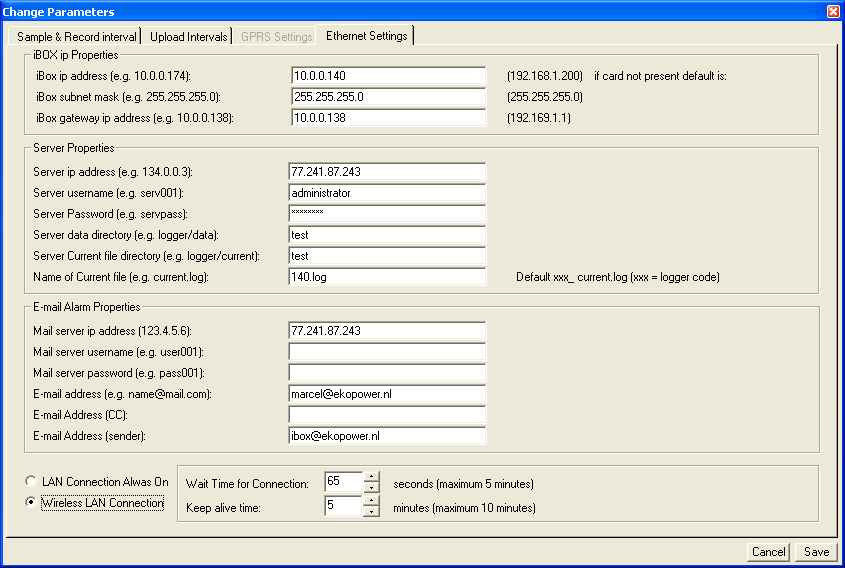Viewport: 845px width, 568px height.
Task: Close the Change Parameters dialog
Action: click(833, 11)
